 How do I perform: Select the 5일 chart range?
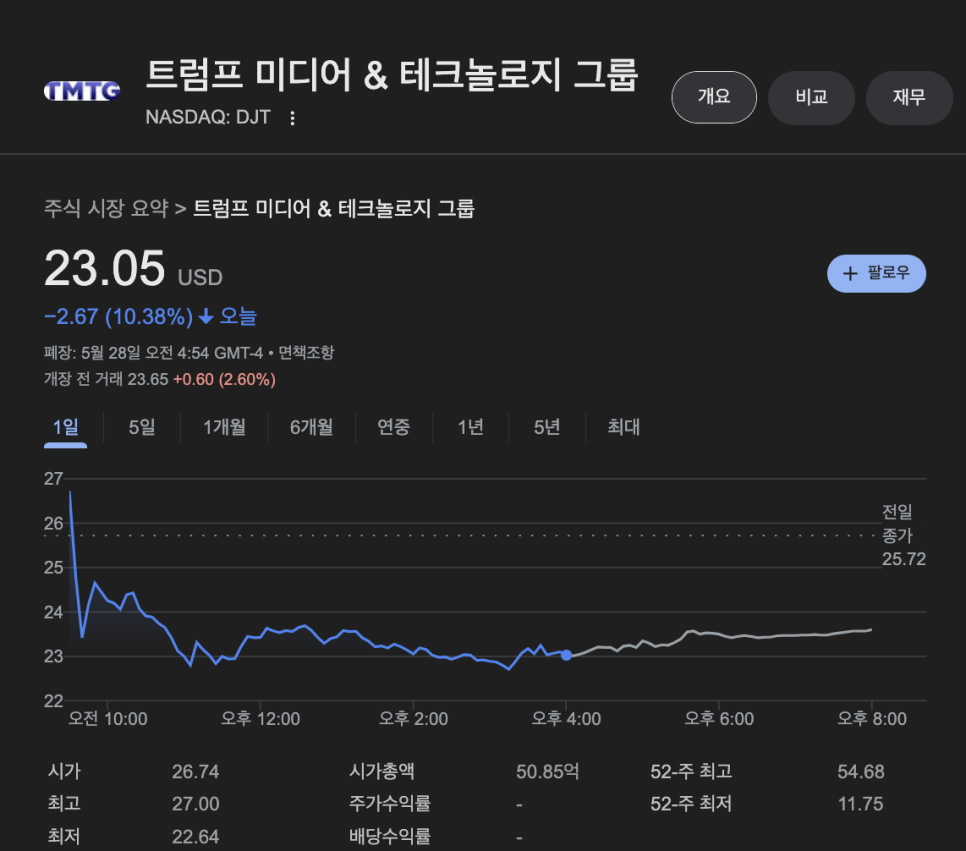142,427
